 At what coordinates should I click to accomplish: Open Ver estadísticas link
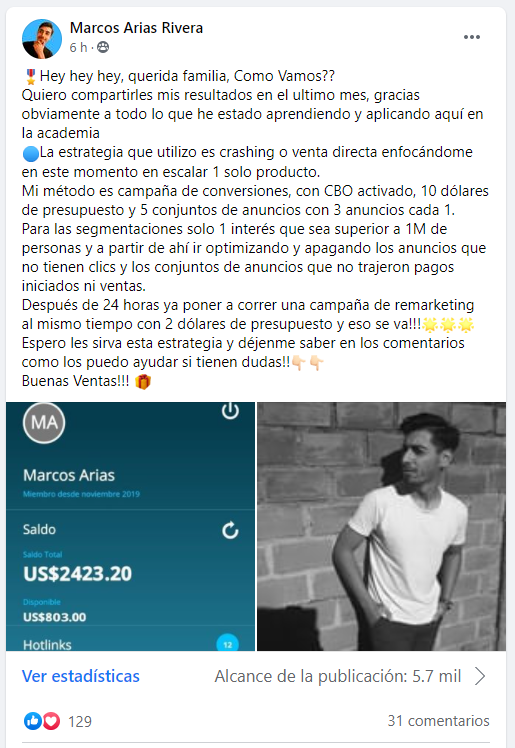click(x=81, y=676)
